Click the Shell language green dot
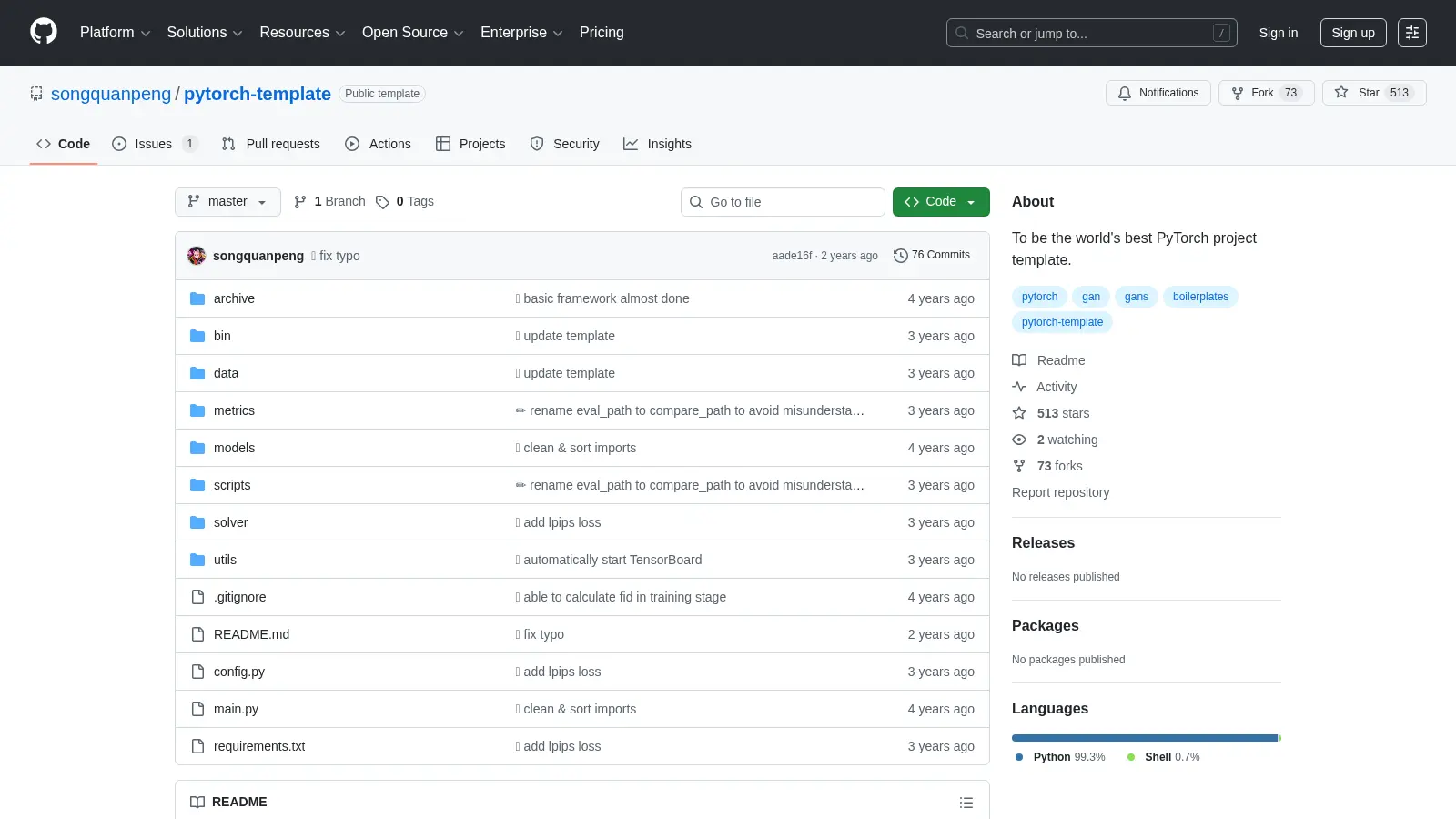Screen dimensions: 1456x819 point(1131,757)
